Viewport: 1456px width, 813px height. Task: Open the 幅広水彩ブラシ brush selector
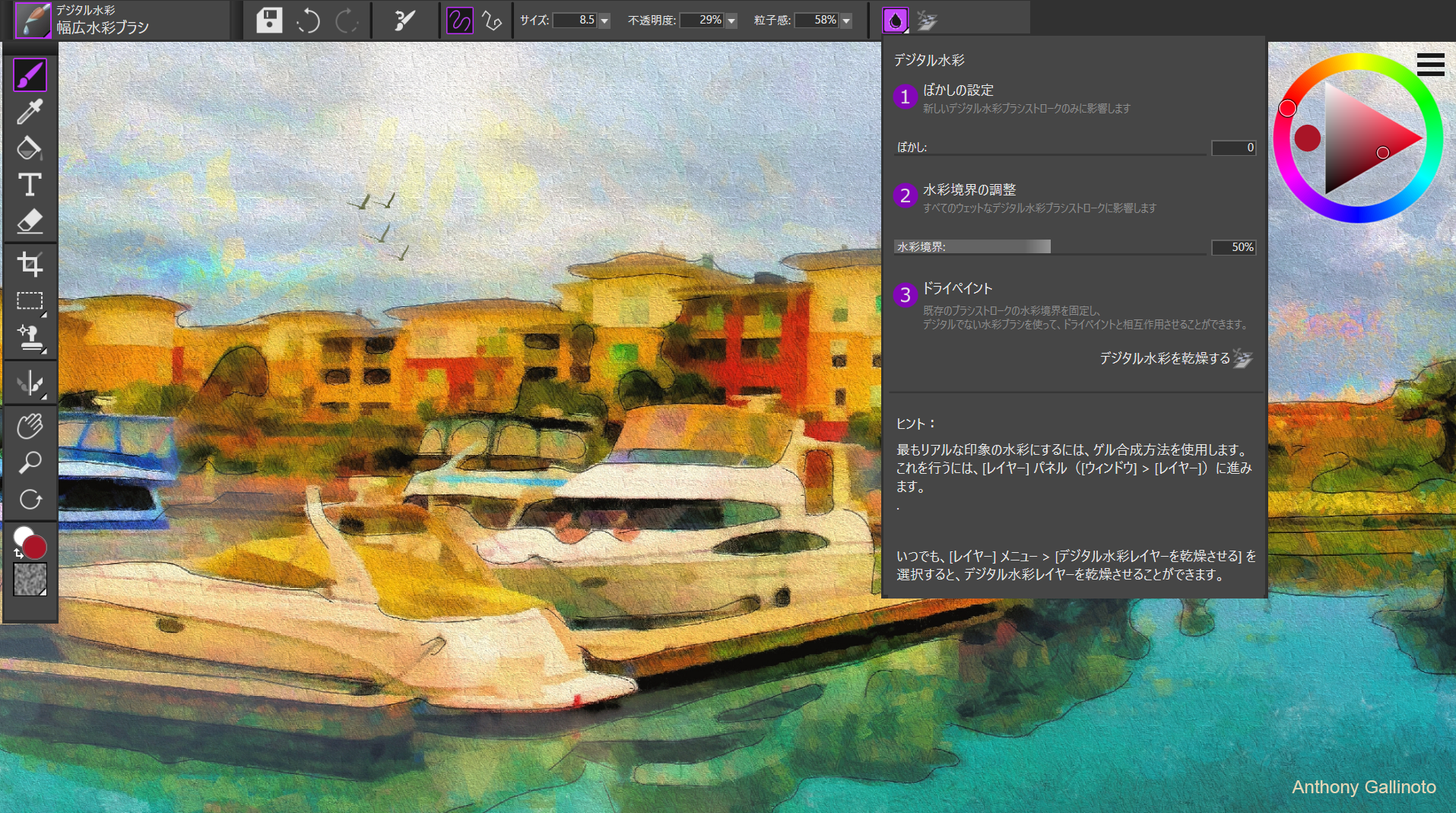[103, 21]
